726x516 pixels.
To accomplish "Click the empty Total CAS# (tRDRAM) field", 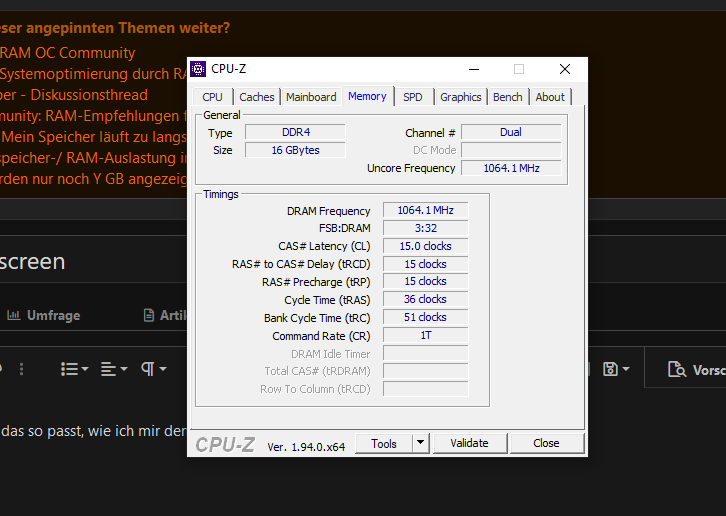I will 426,371.
